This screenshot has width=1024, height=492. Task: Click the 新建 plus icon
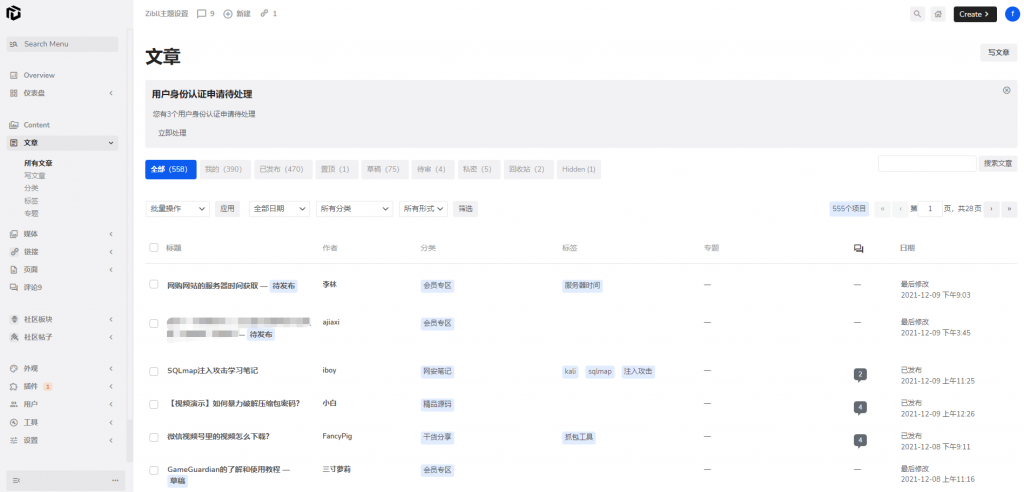tap(228, 13)
